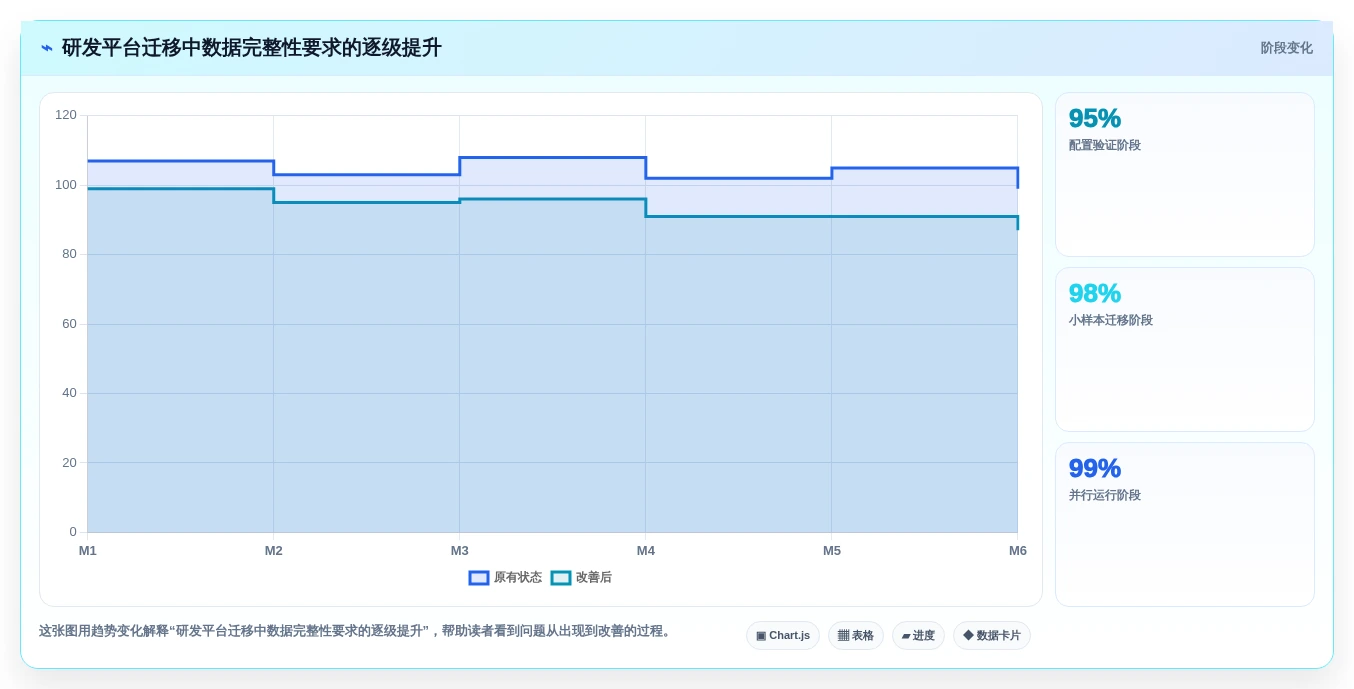Click the 60 y-axis tick label
The image size is (1354, 689).
tap(69, 324)
